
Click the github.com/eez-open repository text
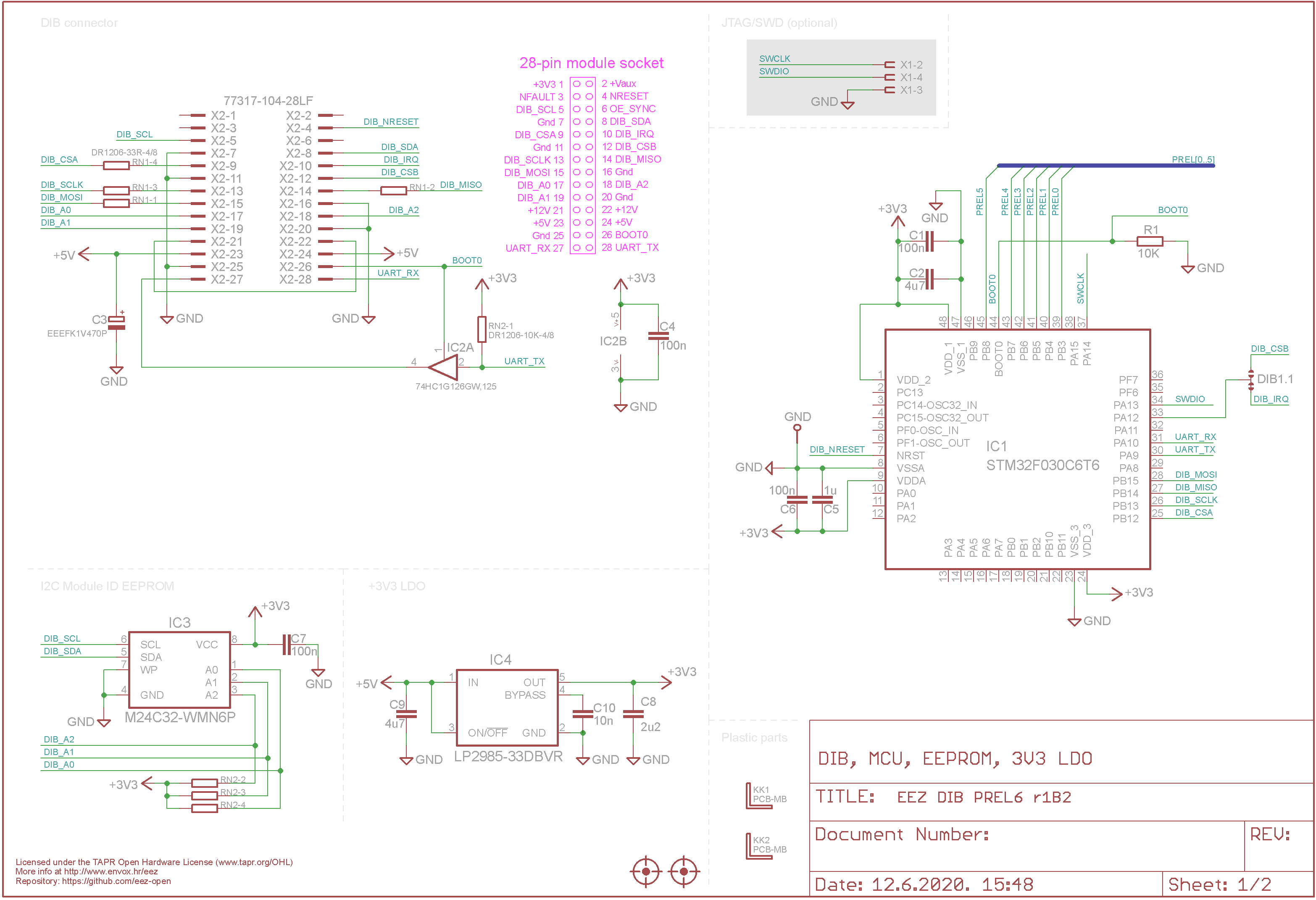[x=116, y=881]
